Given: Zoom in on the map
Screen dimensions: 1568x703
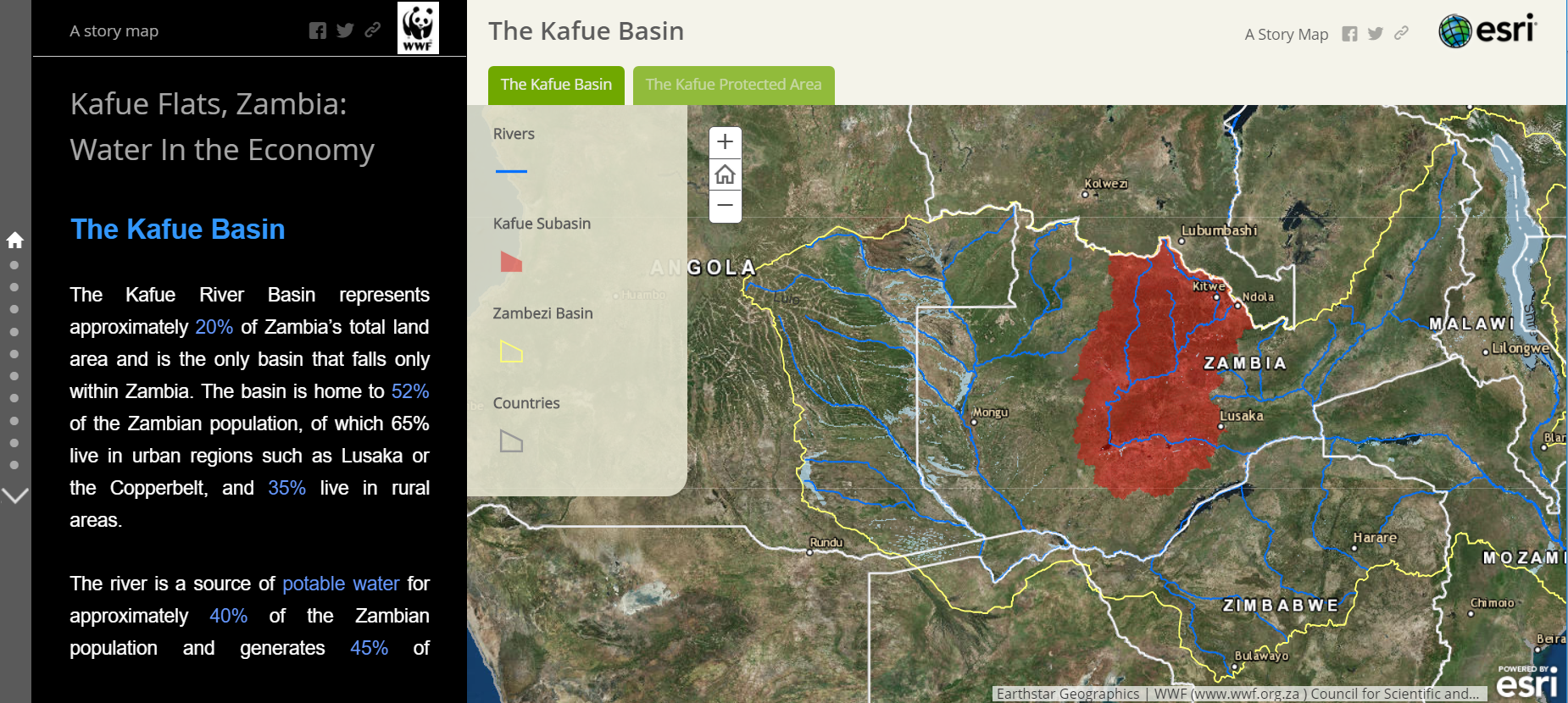Looking at the screenshot, I should click(725, 142).
